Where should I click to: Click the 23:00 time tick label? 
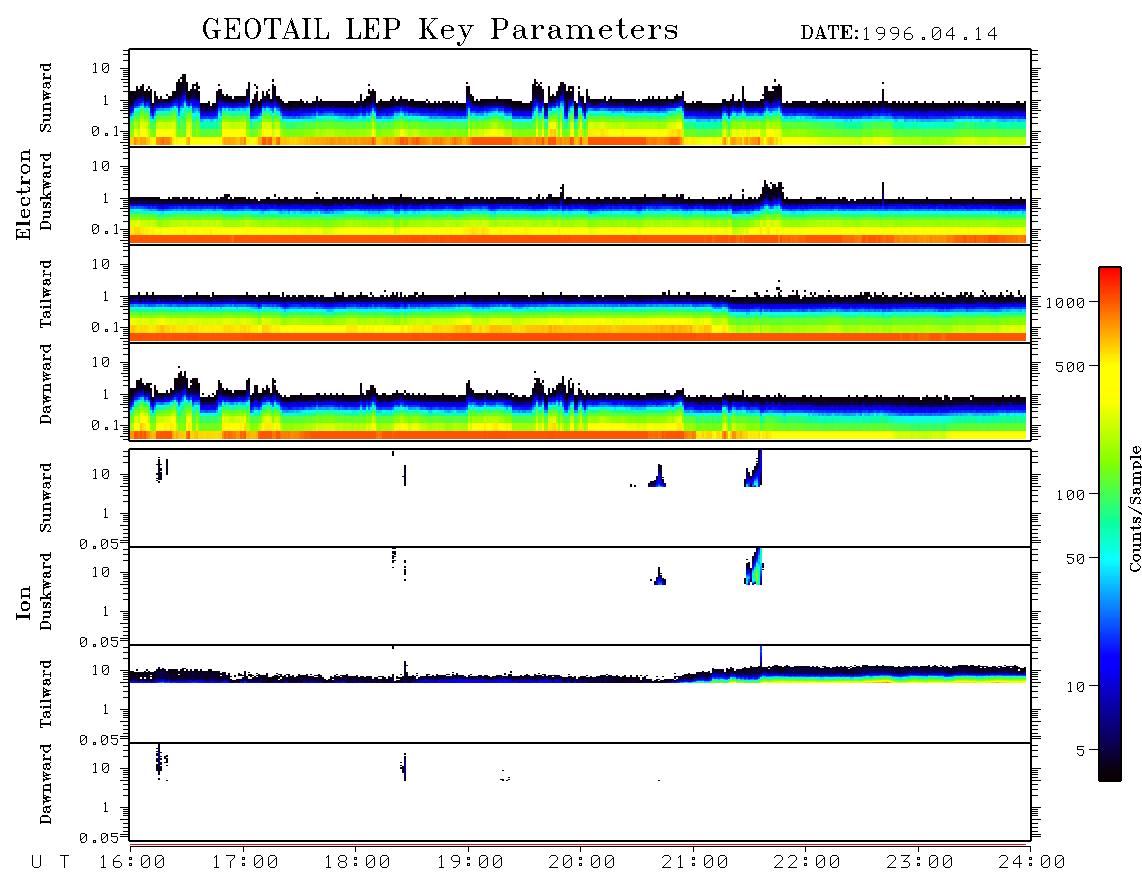click(x=921, y=863)
